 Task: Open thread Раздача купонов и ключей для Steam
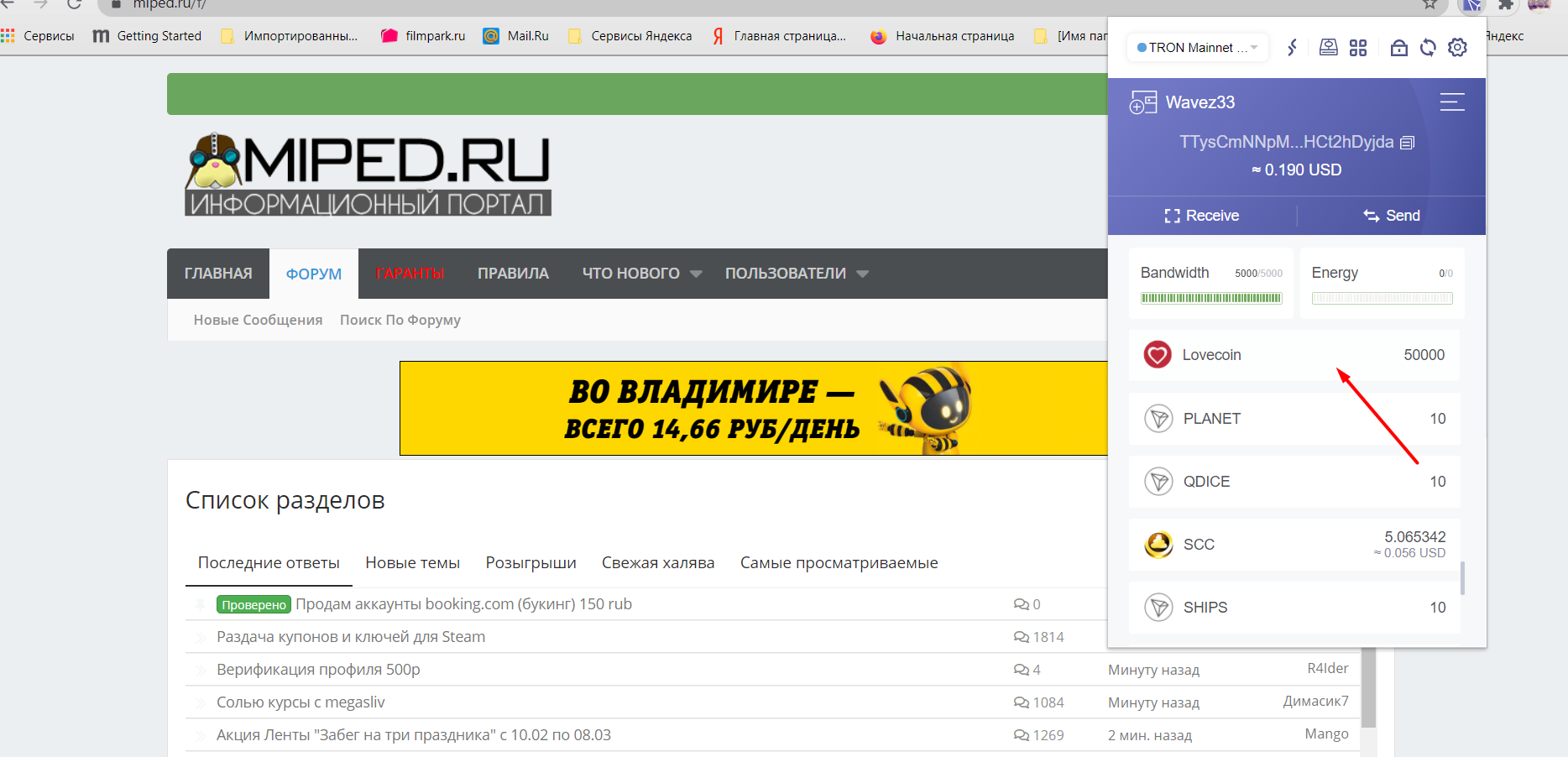[351, 637]
